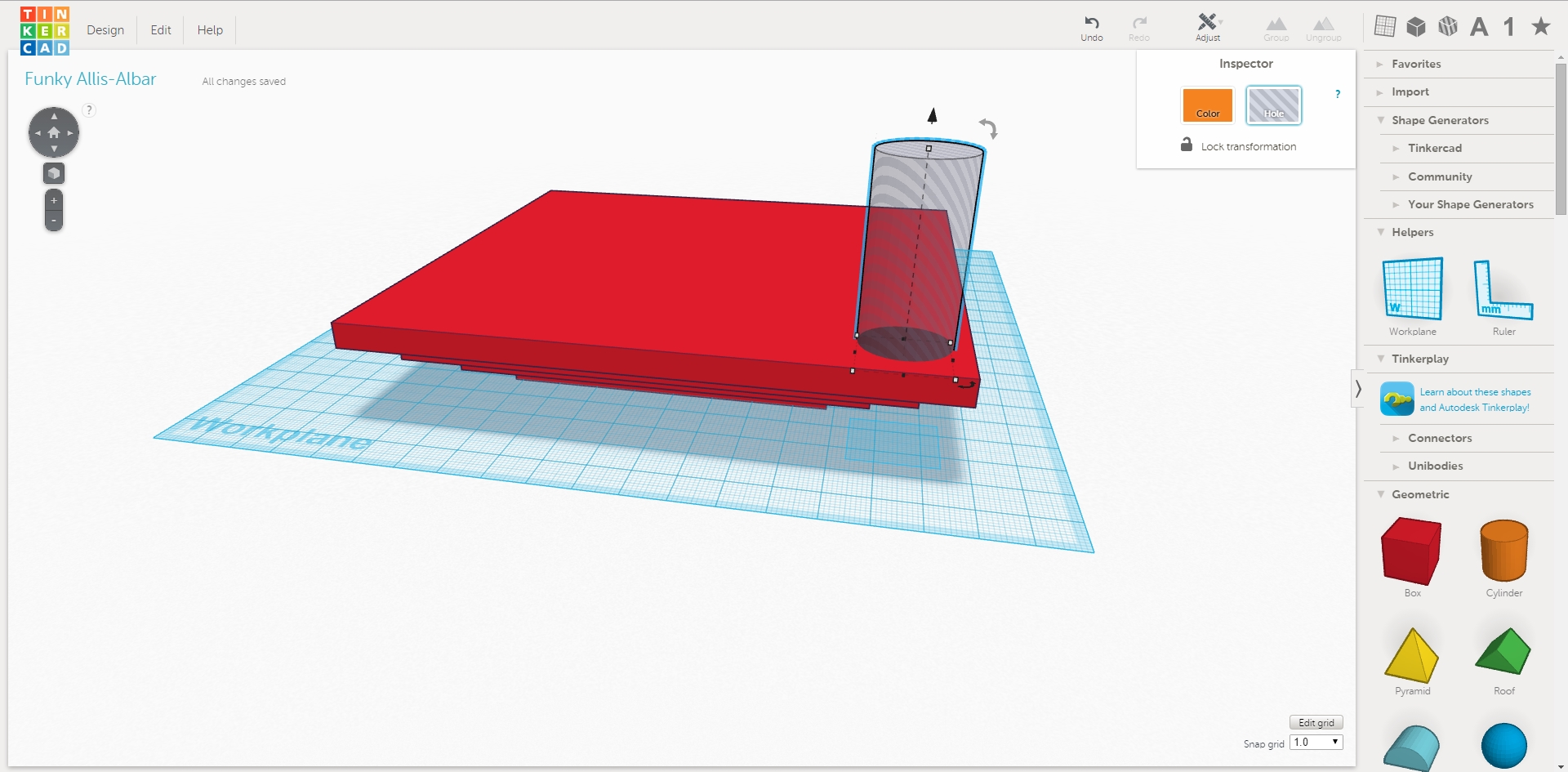Click the cylinder's top center handle
This screenshot has width=1568, height=772.
point(929,149)
